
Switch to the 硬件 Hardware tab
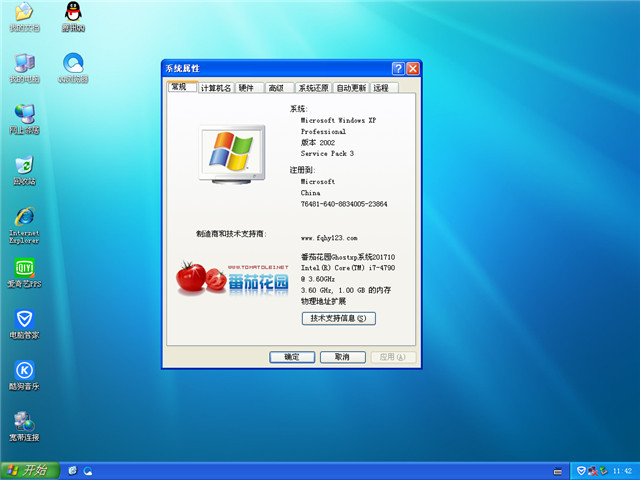(249, 88)
